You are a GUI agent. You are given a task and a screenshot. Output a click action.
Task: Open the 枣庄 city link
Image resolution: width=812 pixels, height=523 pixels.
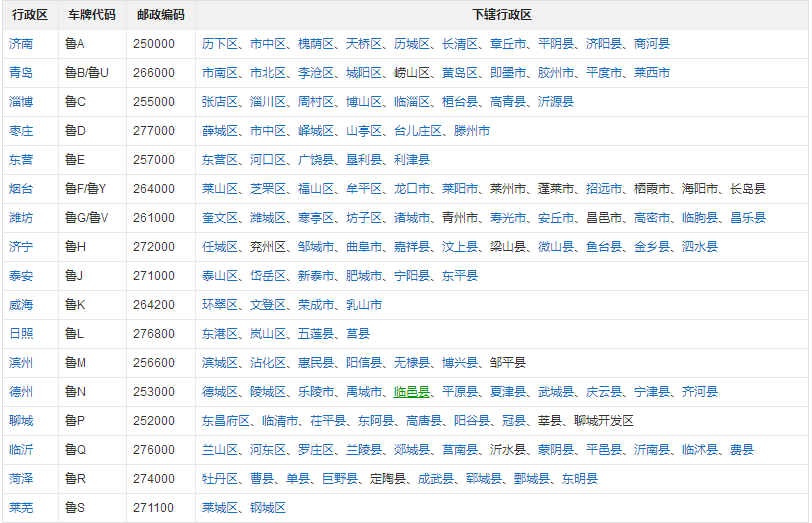(x=21, y=131)
